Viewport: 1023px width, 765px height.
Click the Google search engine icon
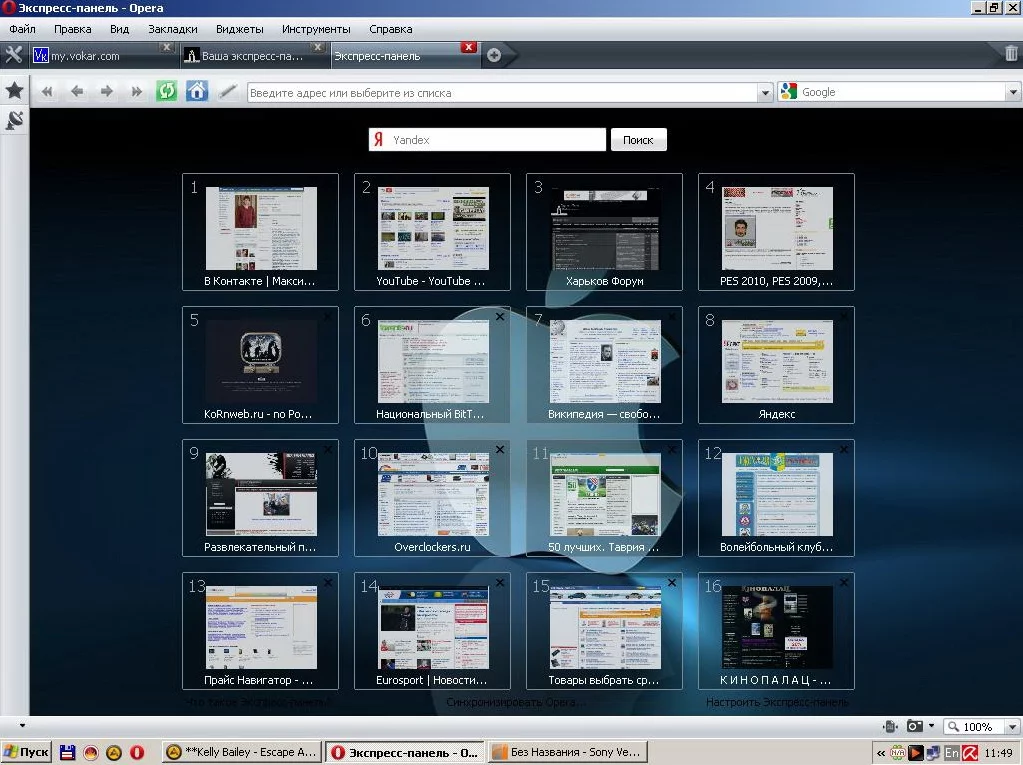pyautogui.click(x=789, y=91)
